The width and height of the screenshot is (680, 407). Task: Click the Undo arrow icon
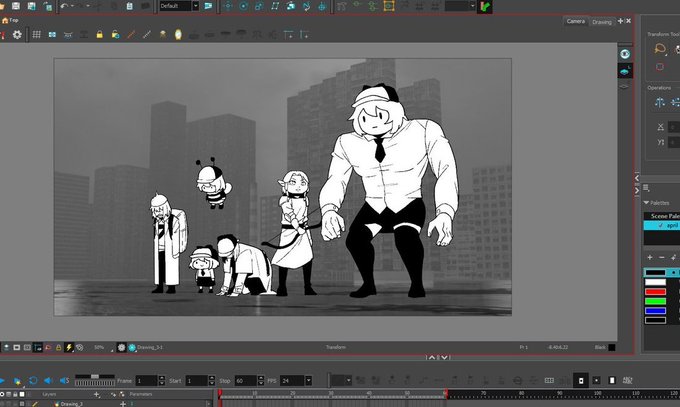click(64, 6)
